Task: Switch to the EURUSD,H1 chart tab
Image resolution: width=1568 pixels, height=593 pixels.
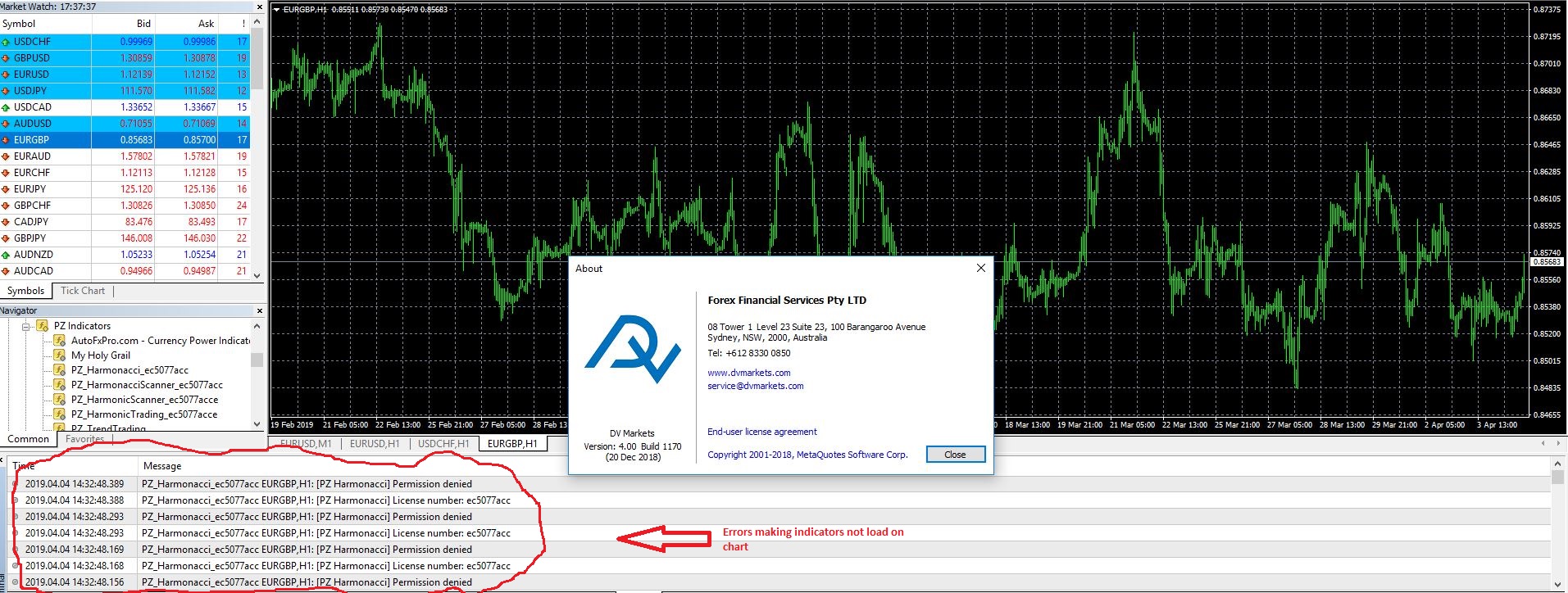Action: pos(375,444)
